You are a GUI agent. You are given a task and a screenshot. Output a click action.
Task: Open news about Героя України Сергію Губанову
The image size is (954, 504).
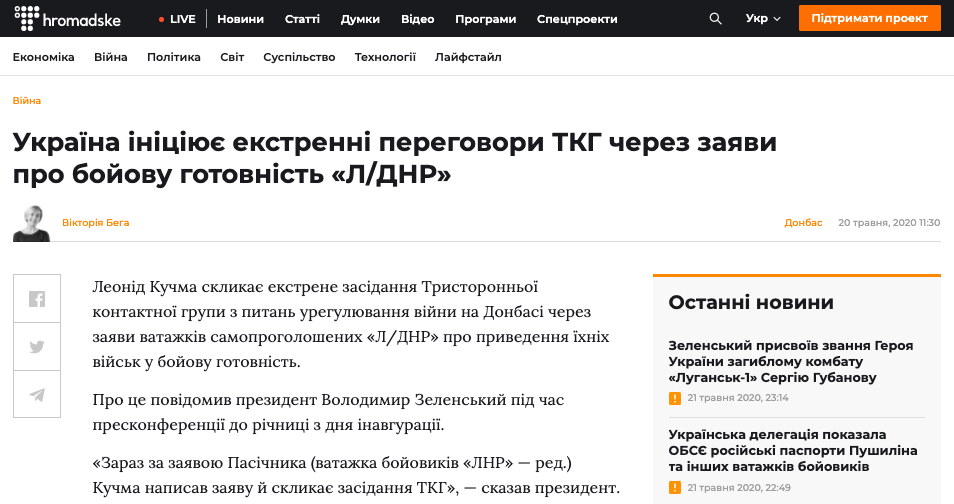(790, 362)
